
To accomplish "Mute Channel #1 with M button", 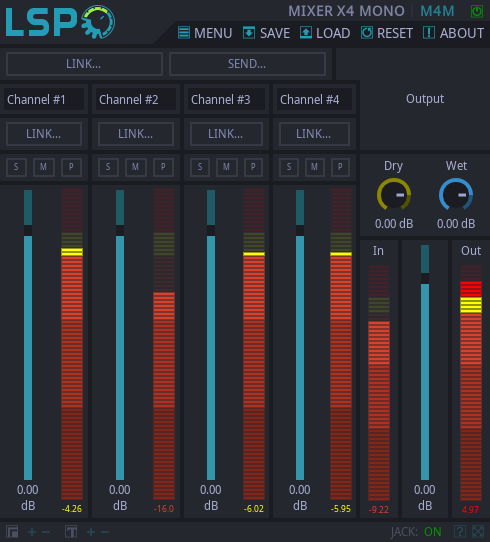I will coord(44,167).
